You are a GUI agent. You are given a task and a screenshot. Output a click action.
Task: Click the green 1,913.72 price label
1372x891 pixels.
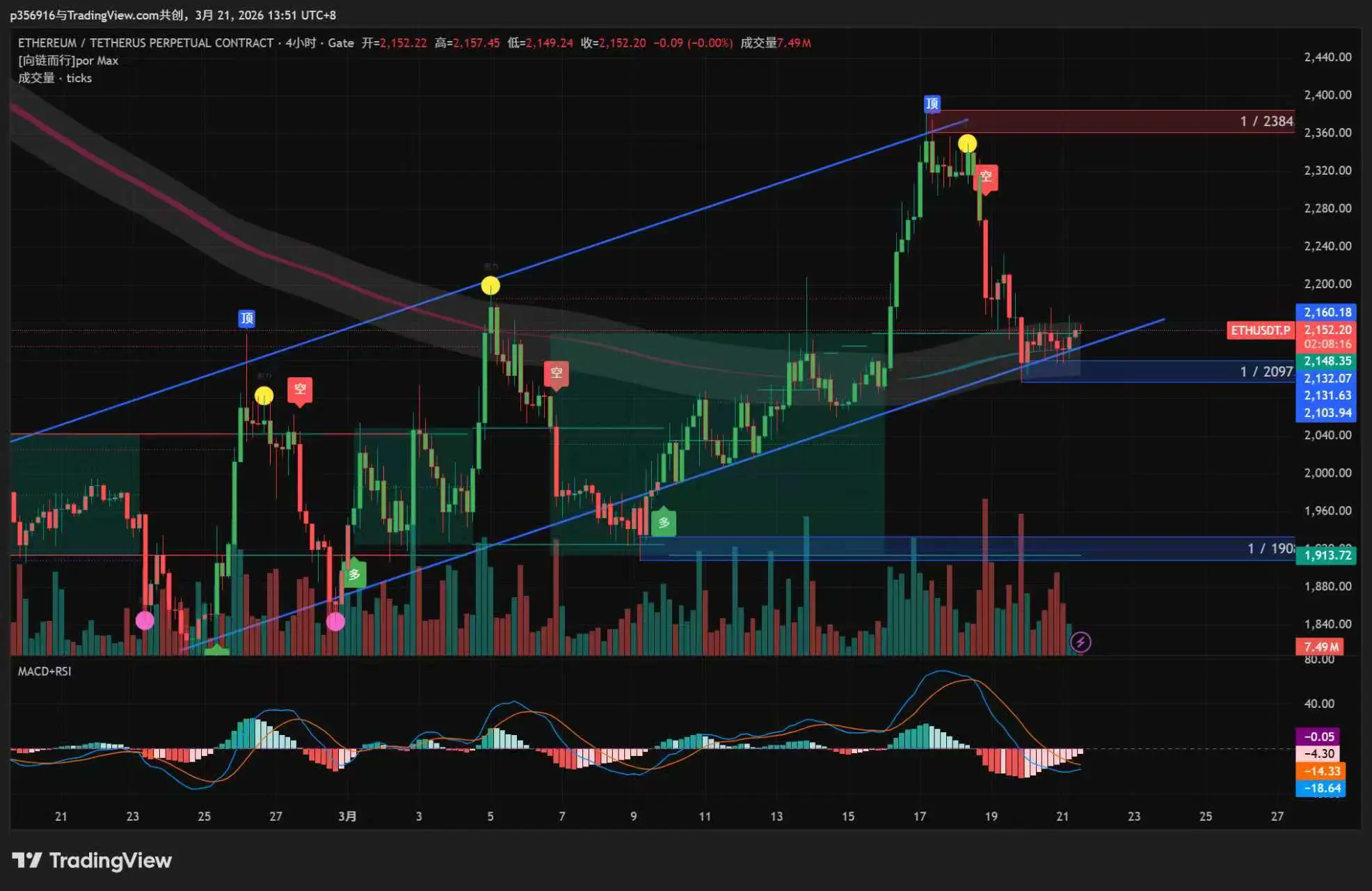(1326, 555)
